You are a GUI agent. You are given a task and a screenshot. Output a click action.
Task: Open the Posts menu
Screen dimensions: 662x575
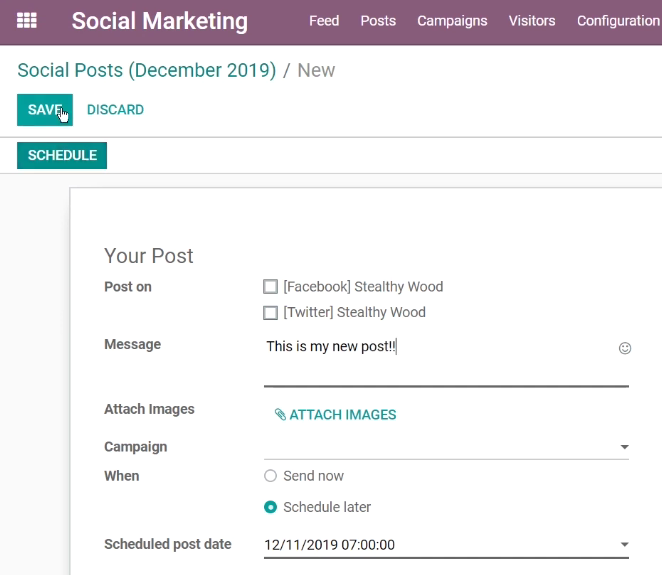click(378, 21)
